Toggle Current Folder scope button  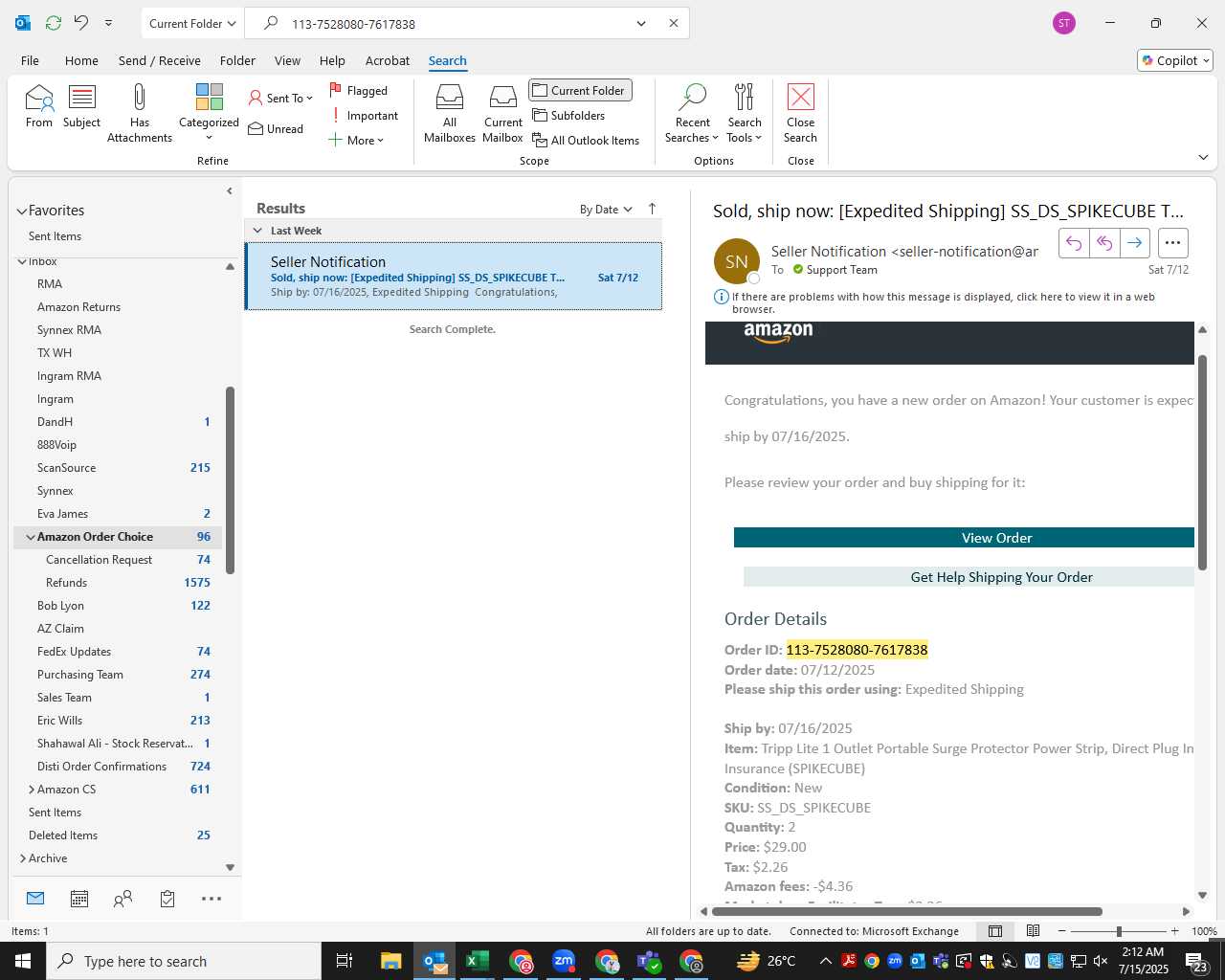580,90
